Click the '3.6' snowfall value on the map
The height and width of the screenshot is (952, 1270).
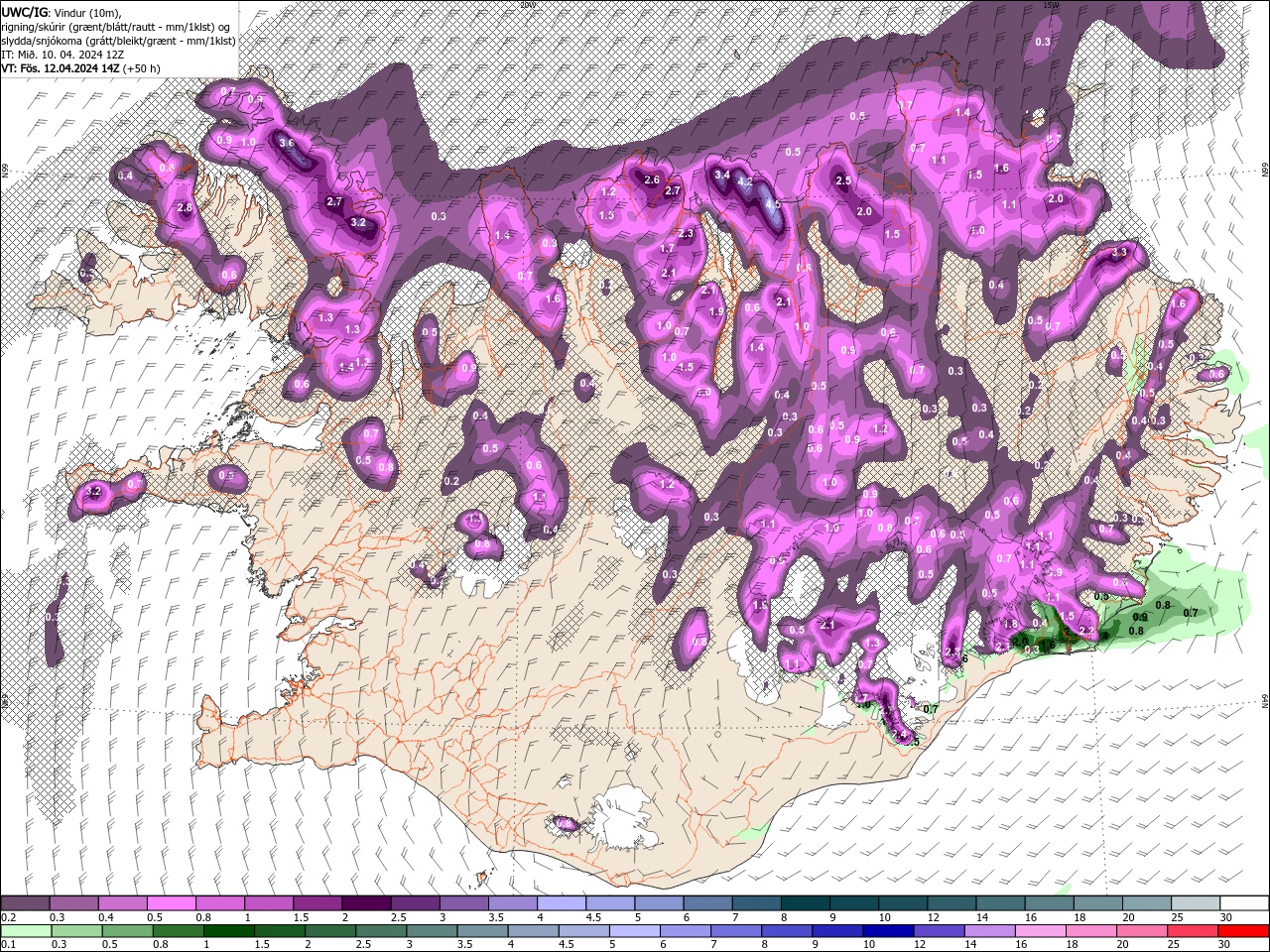coord(288,143)
